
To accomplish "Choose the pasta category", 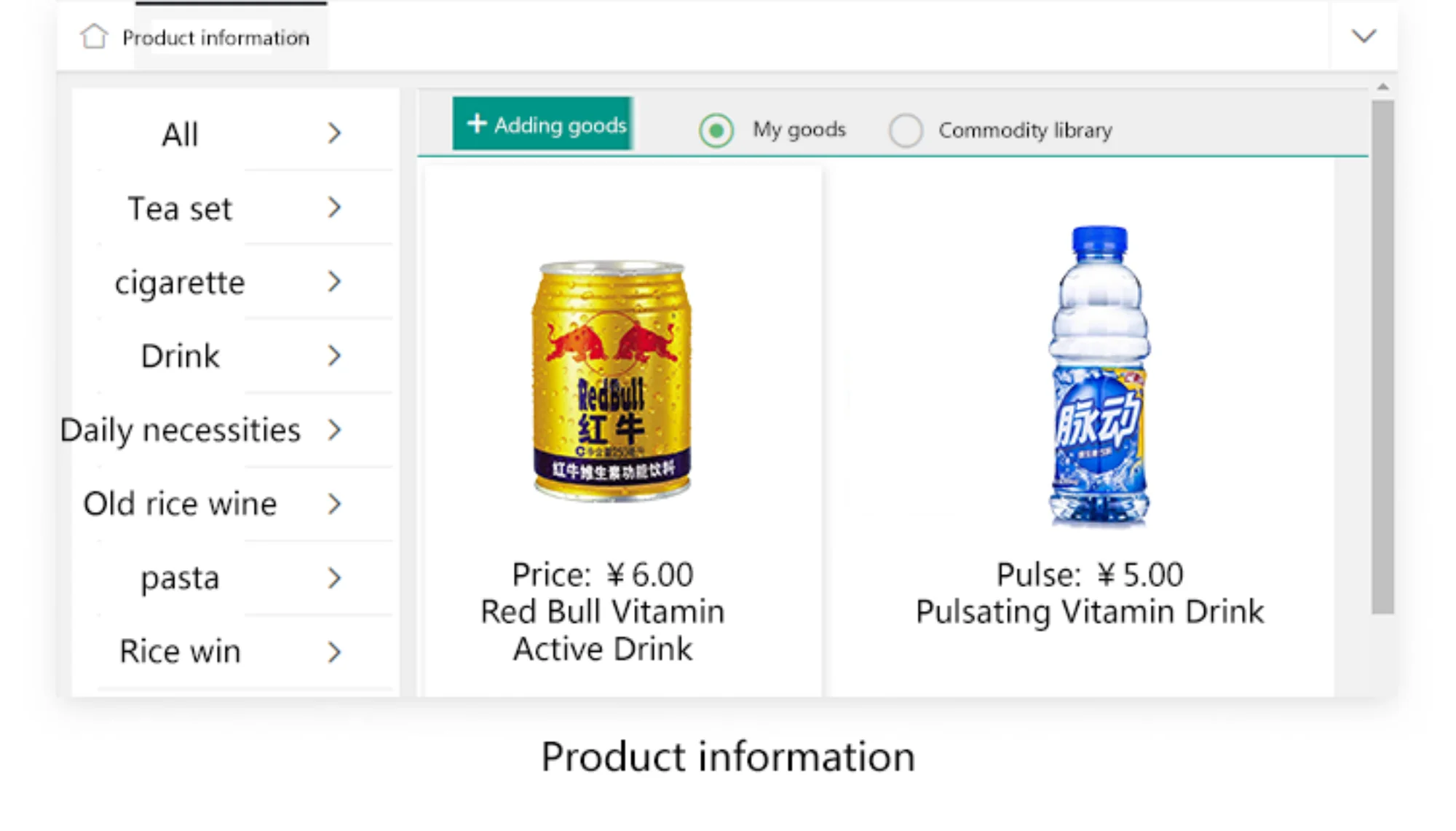I will [180, 578].
